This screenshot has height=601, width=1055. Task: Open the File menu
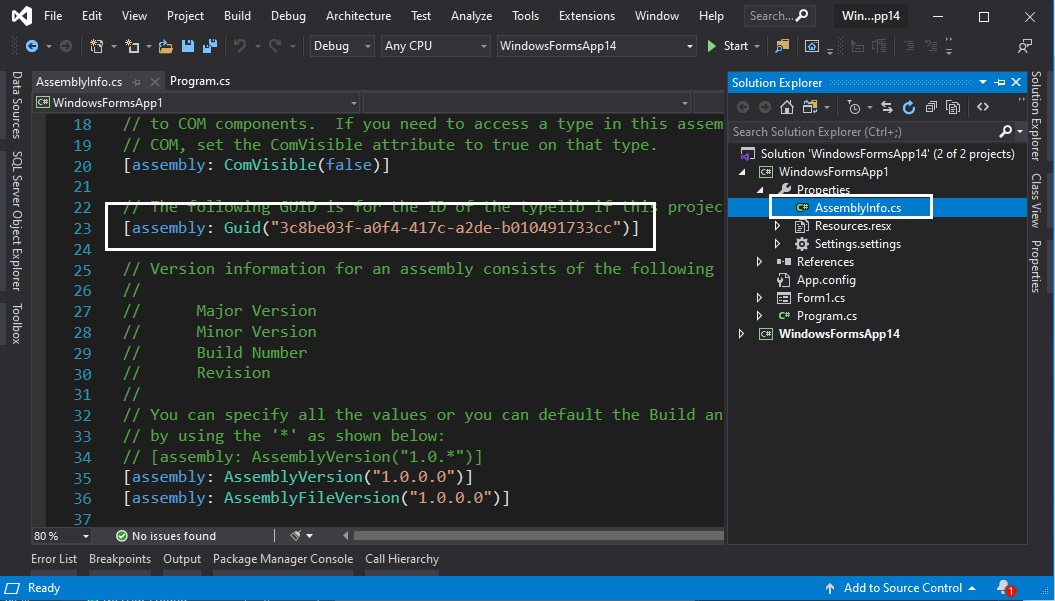[x=53, y=15]
